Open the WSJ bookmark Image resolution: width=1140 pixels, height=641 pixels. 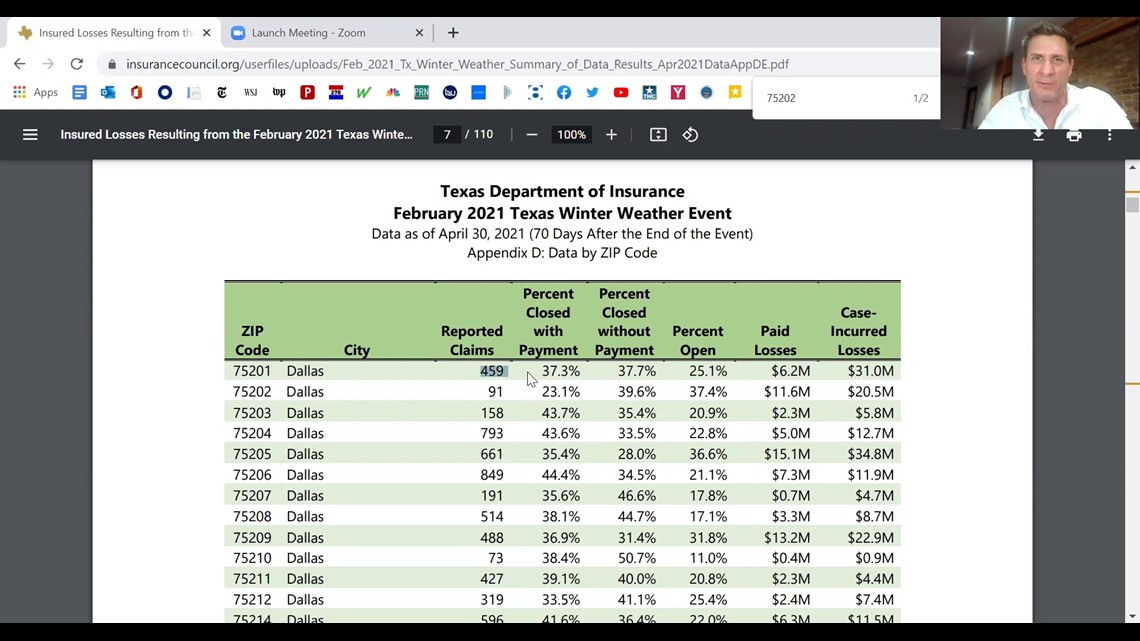(x=250, y=92)
